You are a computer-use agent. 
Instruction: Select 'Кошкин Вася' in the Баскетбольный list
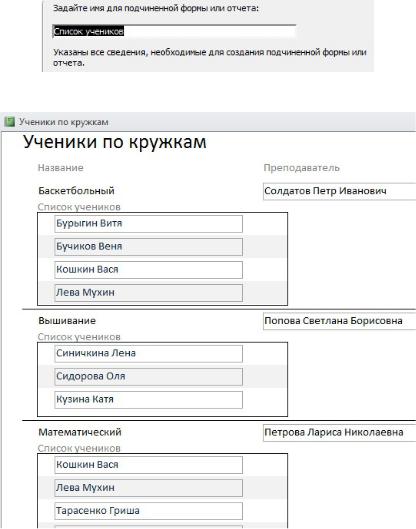[x=148, y=270]
